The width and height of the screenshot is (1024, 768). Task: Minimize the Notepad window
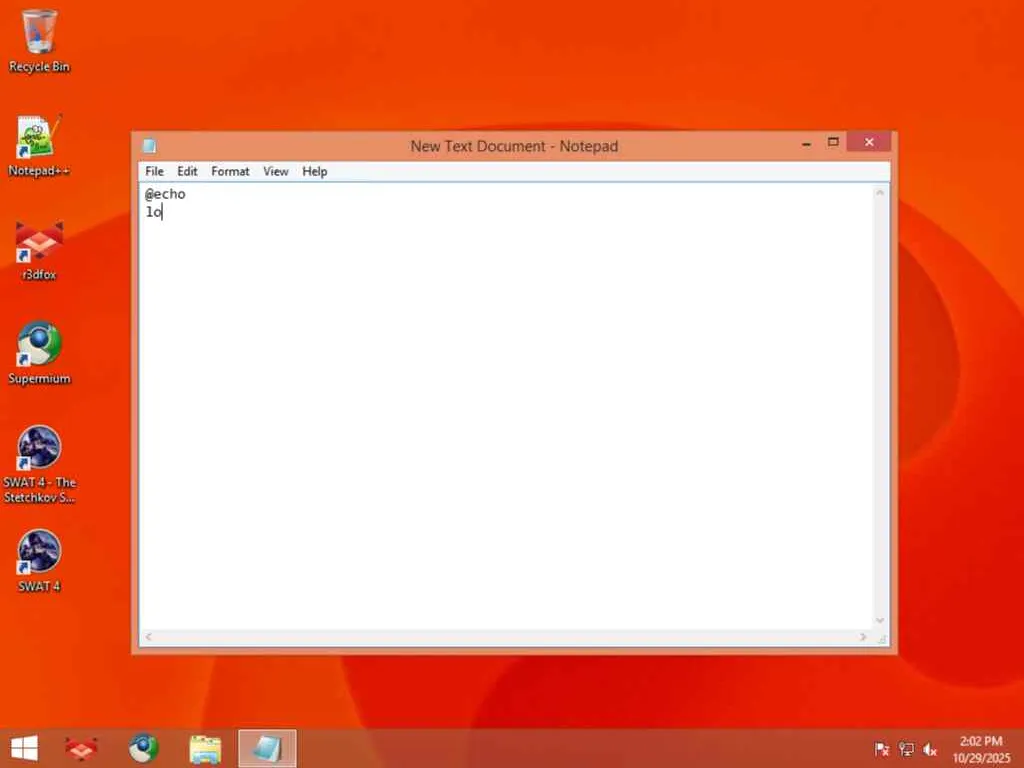coord(807,143)
